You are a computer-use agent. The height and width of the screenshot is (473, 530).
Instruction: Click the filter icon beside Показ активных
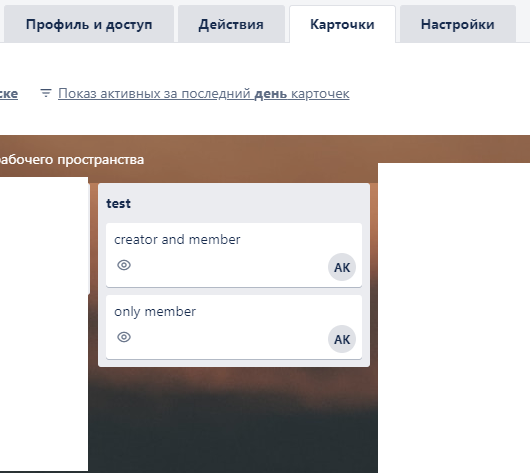46,93
